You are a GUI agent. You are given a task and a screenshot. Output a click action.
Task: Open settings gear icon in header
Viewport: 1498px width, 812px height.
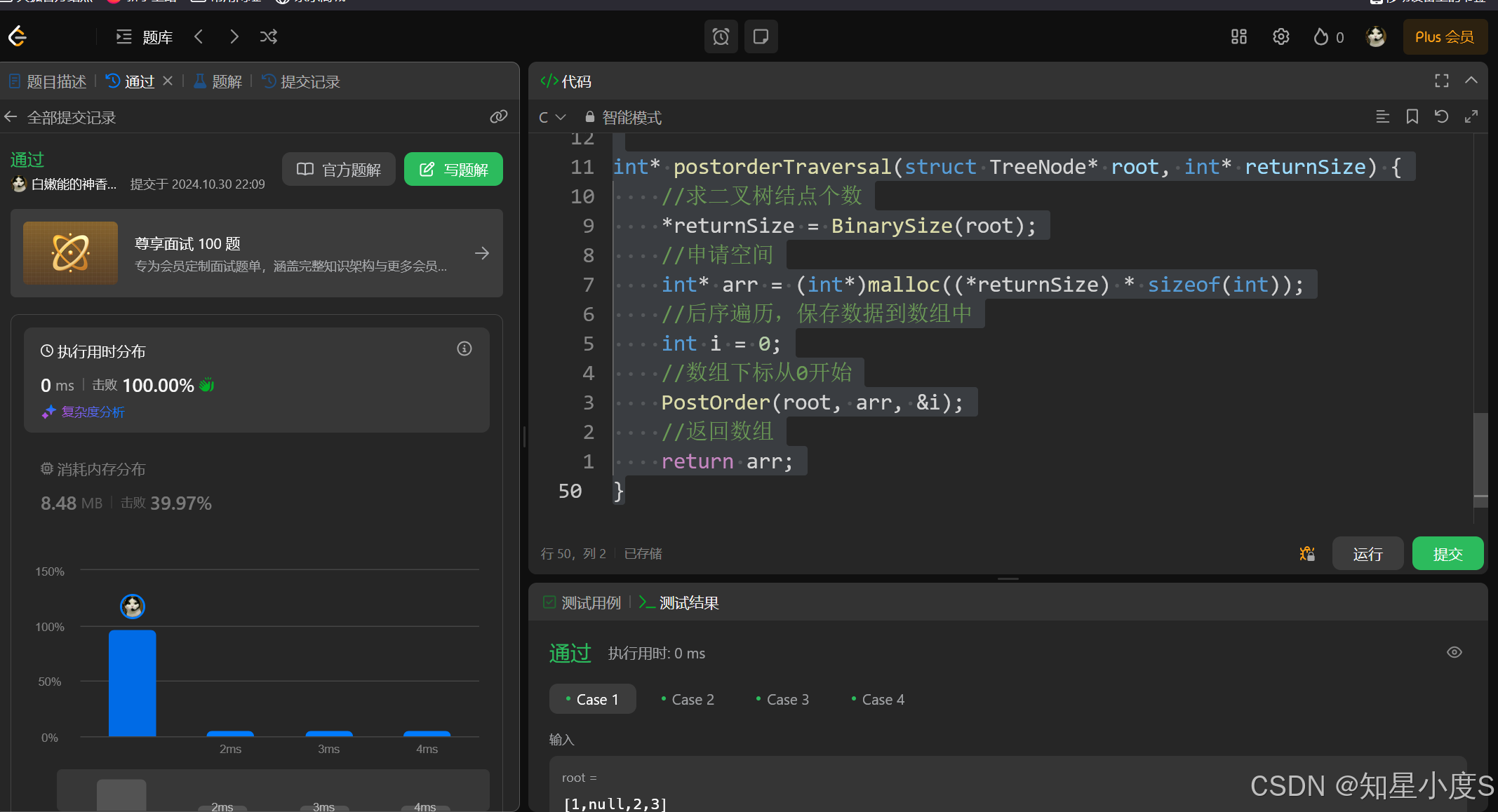click(1280, 36)
